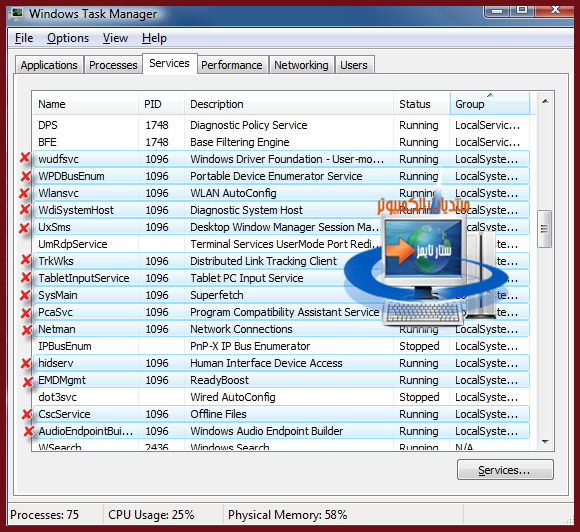Sort by the Group column header
Viewport: 580px width, 532px height.
(x=490, y=104)
